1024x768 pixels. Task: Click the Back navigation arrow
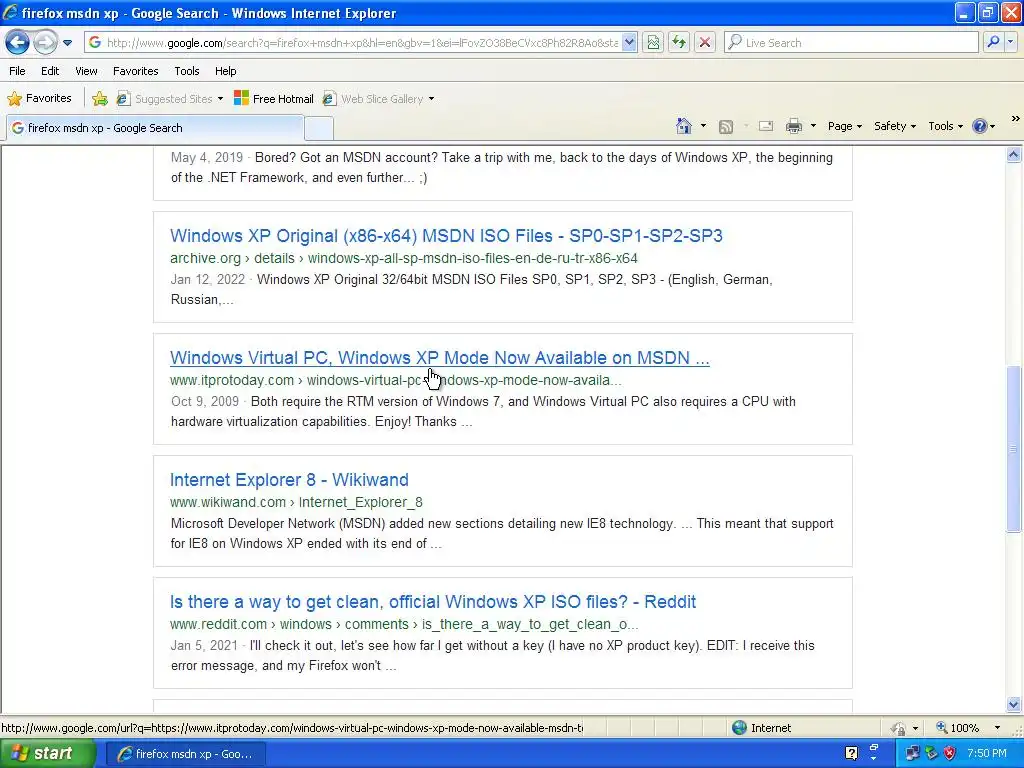coord(18,42)
